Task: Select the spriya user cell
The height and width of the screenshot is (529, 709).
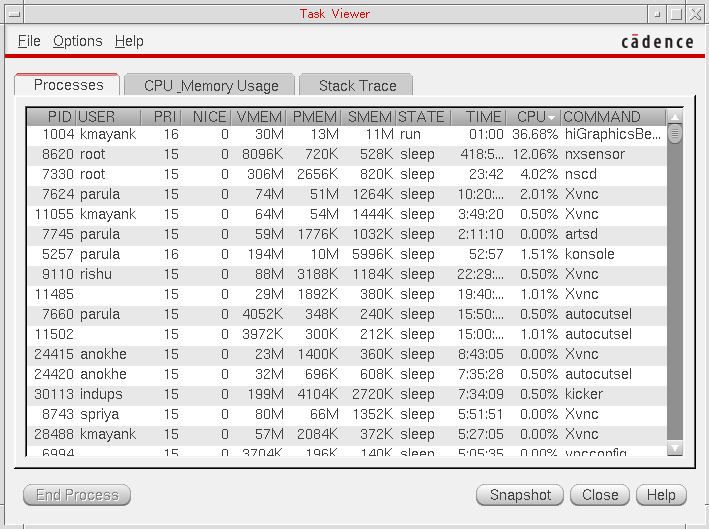Action: (99, 414)
